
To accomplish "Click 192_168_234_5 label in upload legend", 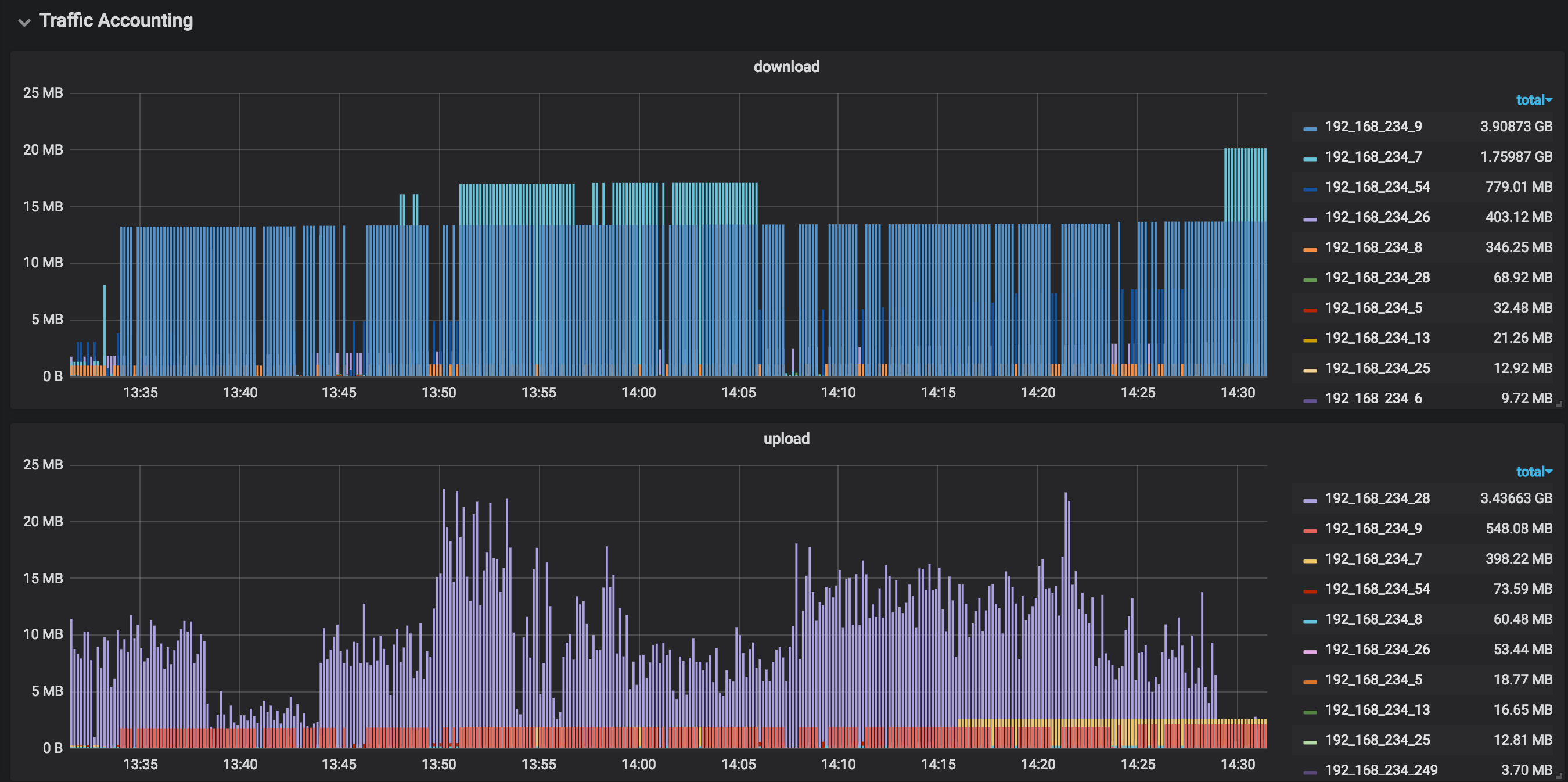I will click(1373, 680).
